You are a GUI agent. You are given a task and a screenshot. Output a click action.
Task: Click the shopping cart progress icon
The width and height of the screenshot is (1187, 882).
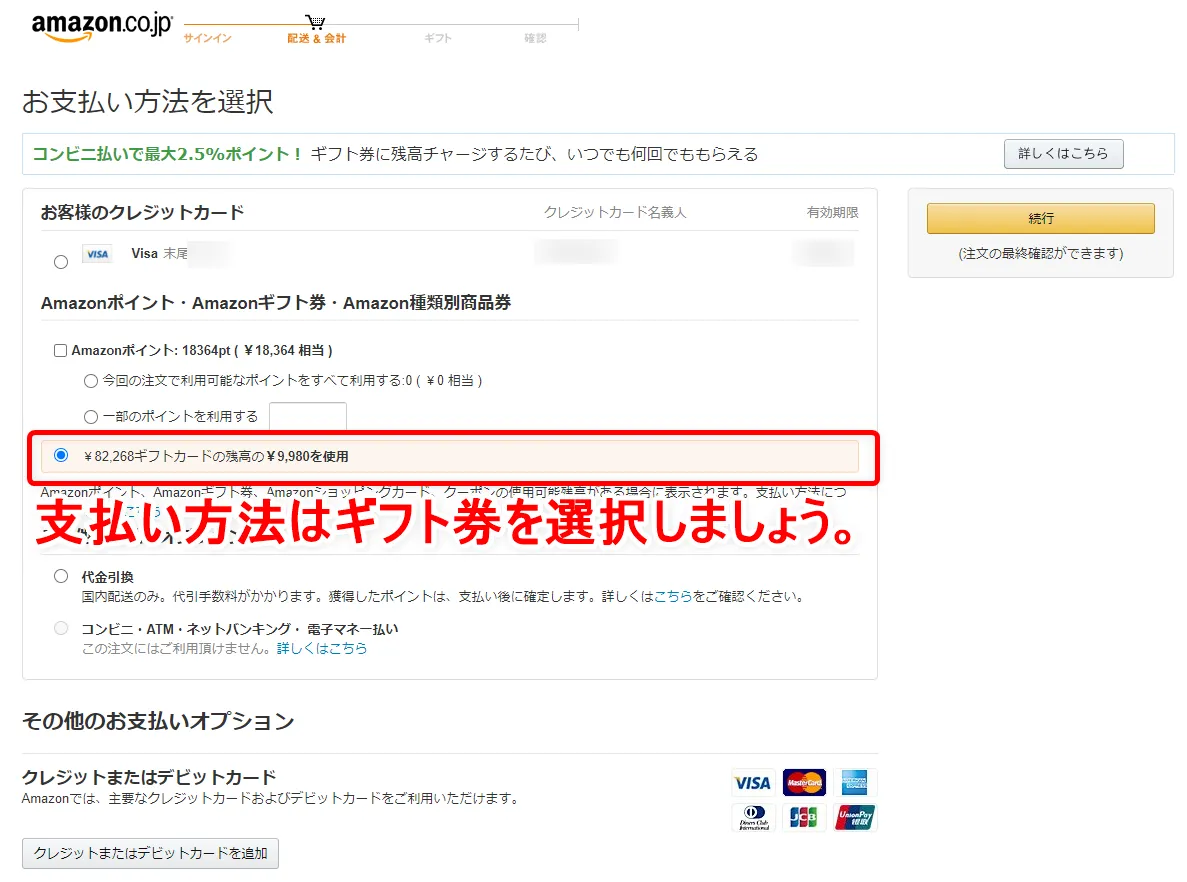[x=316, y=21]
